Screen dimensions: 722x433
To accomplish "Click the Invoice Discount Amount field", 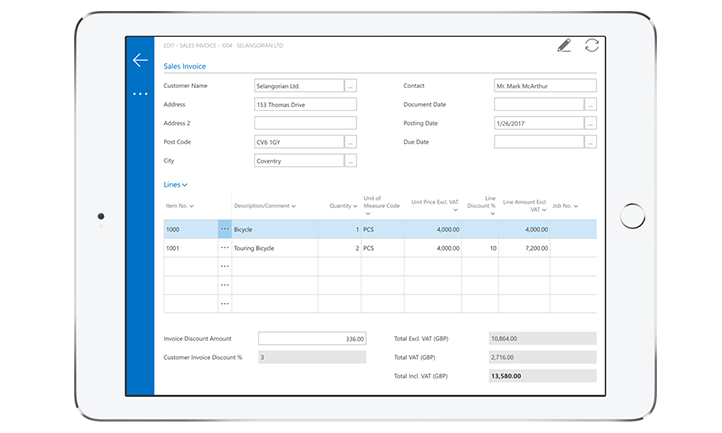I will [x=312, y=339].
